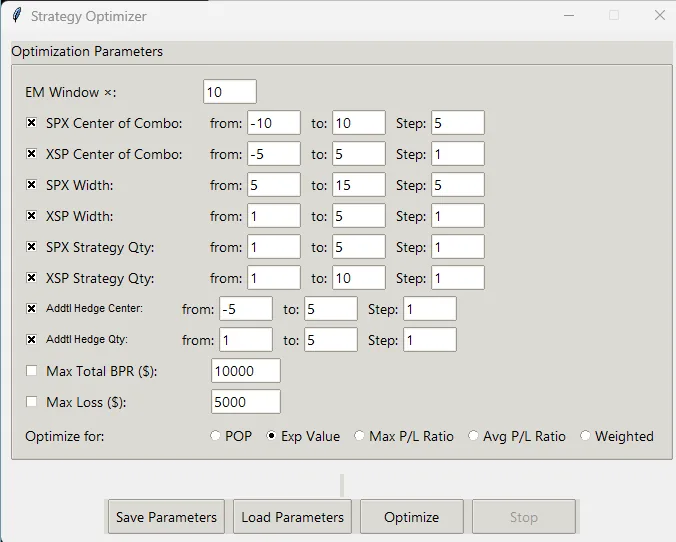Screen dimensions: 676x542
Task: Edit XSP Center of Combo to field
Action: click(x=359, y=154)
